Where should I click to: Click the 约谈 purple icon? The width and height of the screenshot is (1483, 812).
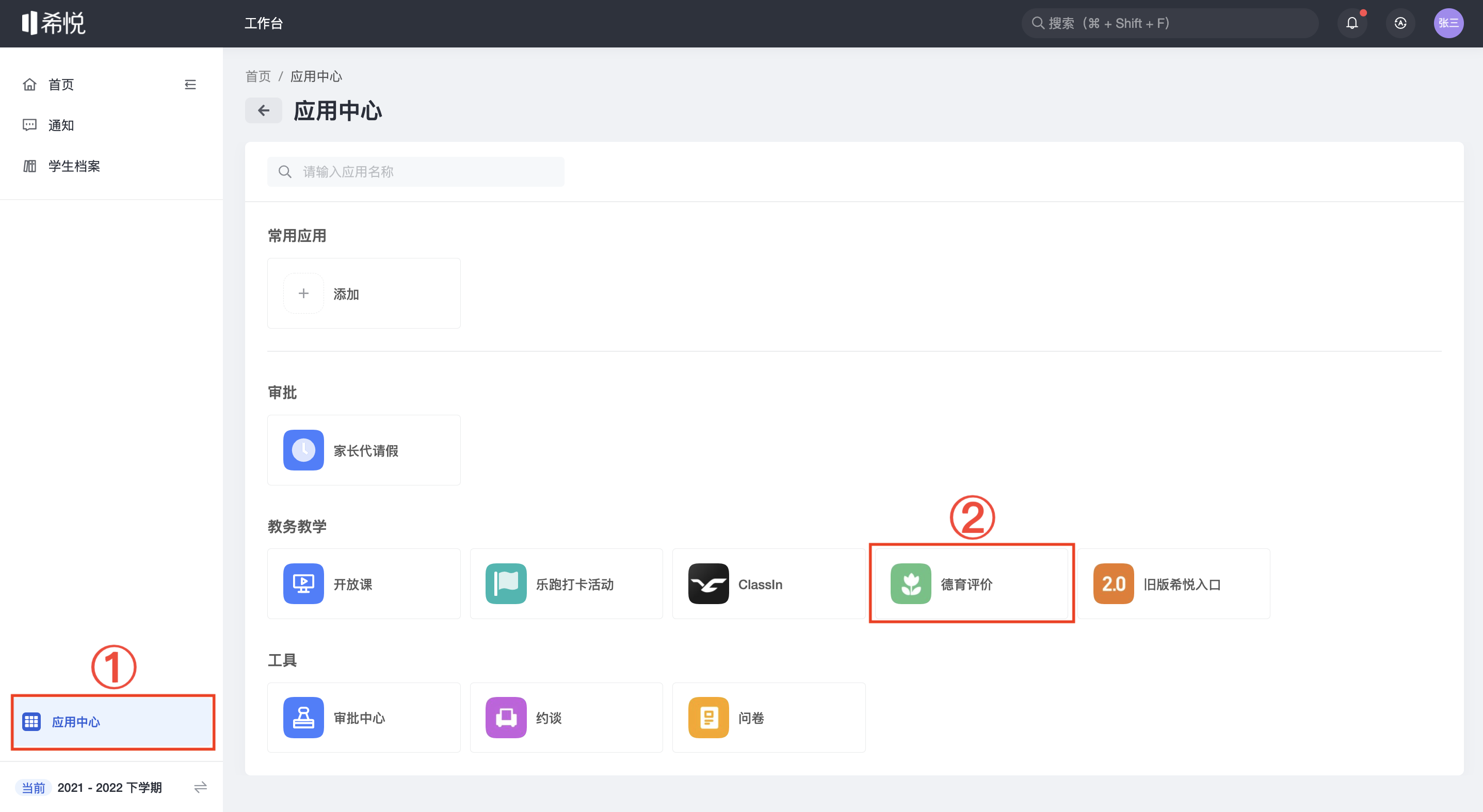point(506,718)
